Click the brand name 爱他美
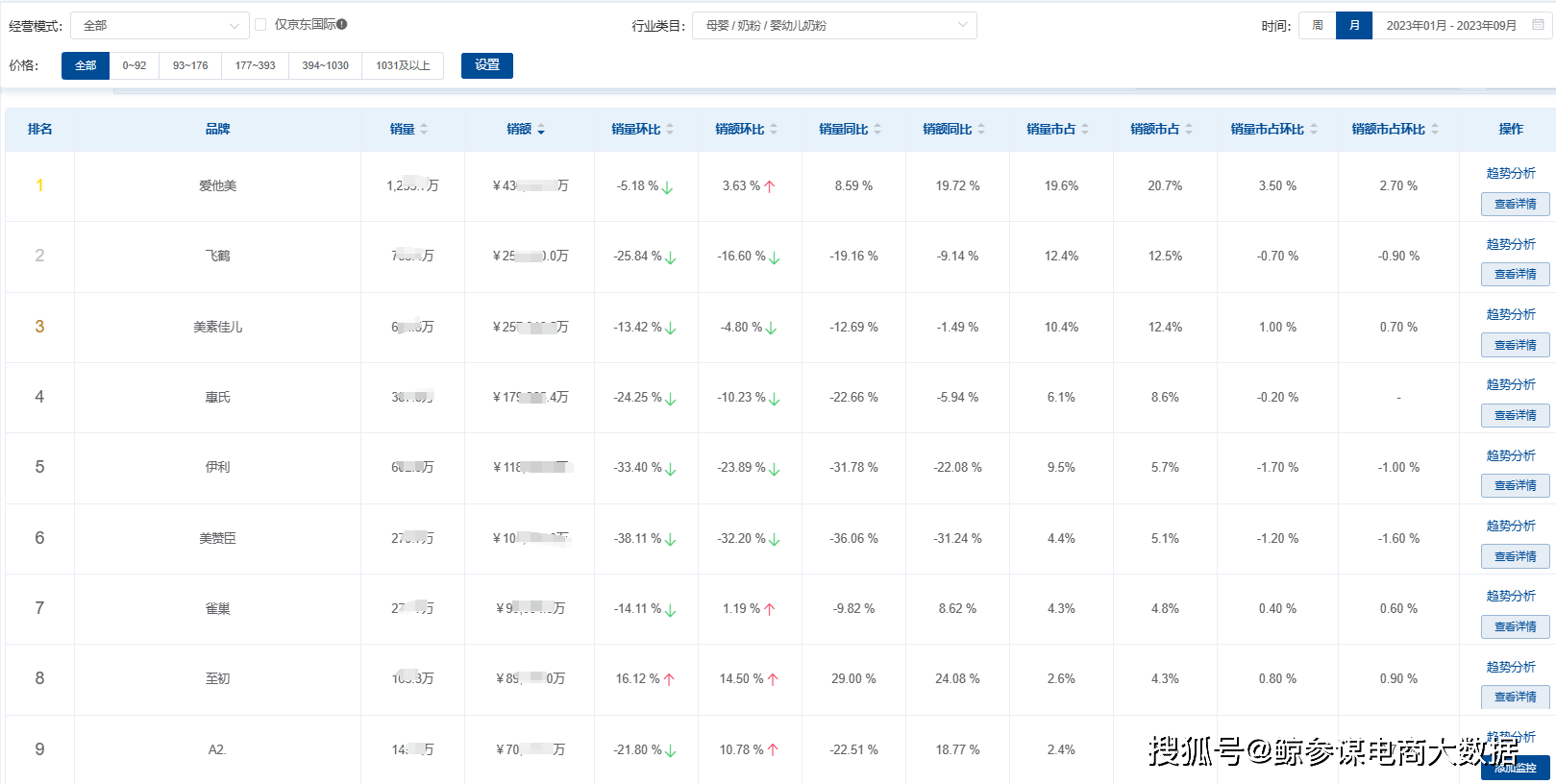The width and height of the screenshot is (1556, 784). point(217,186)
